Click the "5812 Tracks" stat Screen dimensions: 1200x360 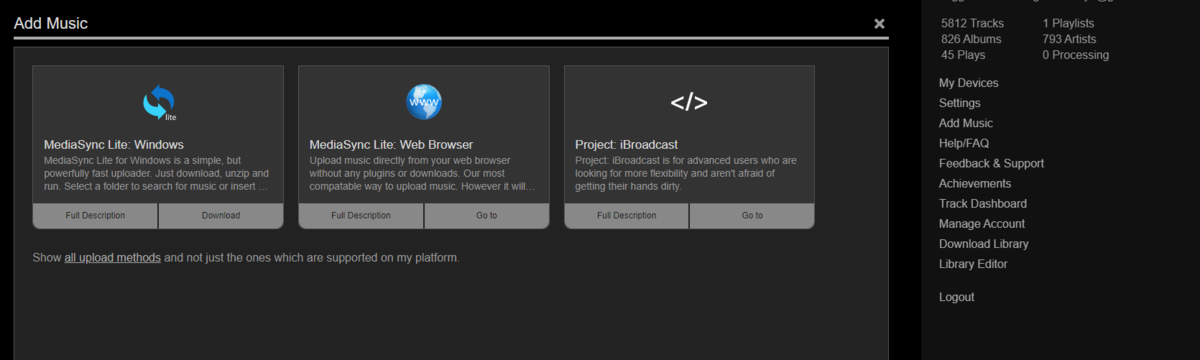click(972, 23)
